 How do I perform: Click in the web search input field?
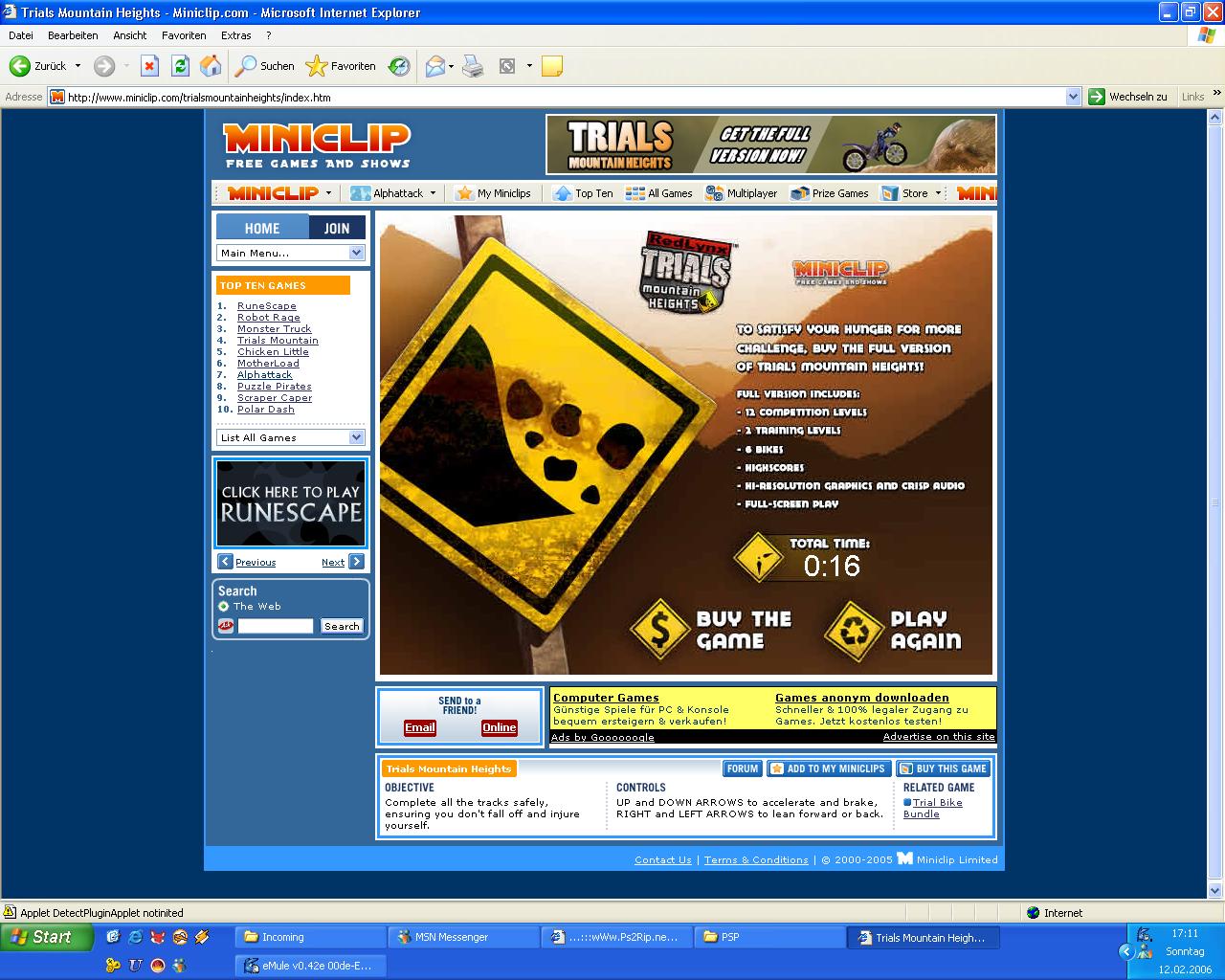point(276,626)
